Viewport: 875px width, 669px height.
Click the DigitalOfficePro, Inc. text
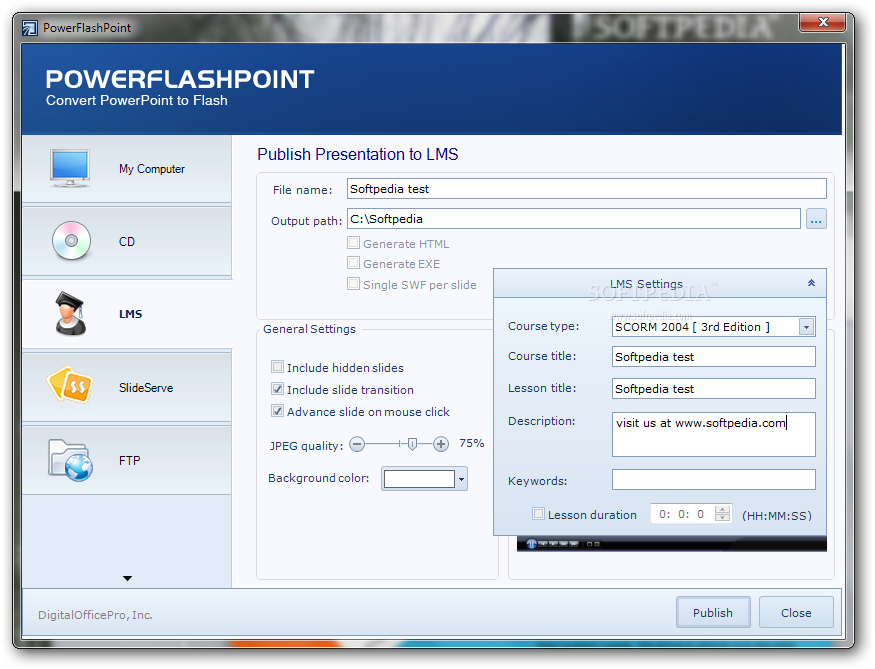[x=95, y=615]
